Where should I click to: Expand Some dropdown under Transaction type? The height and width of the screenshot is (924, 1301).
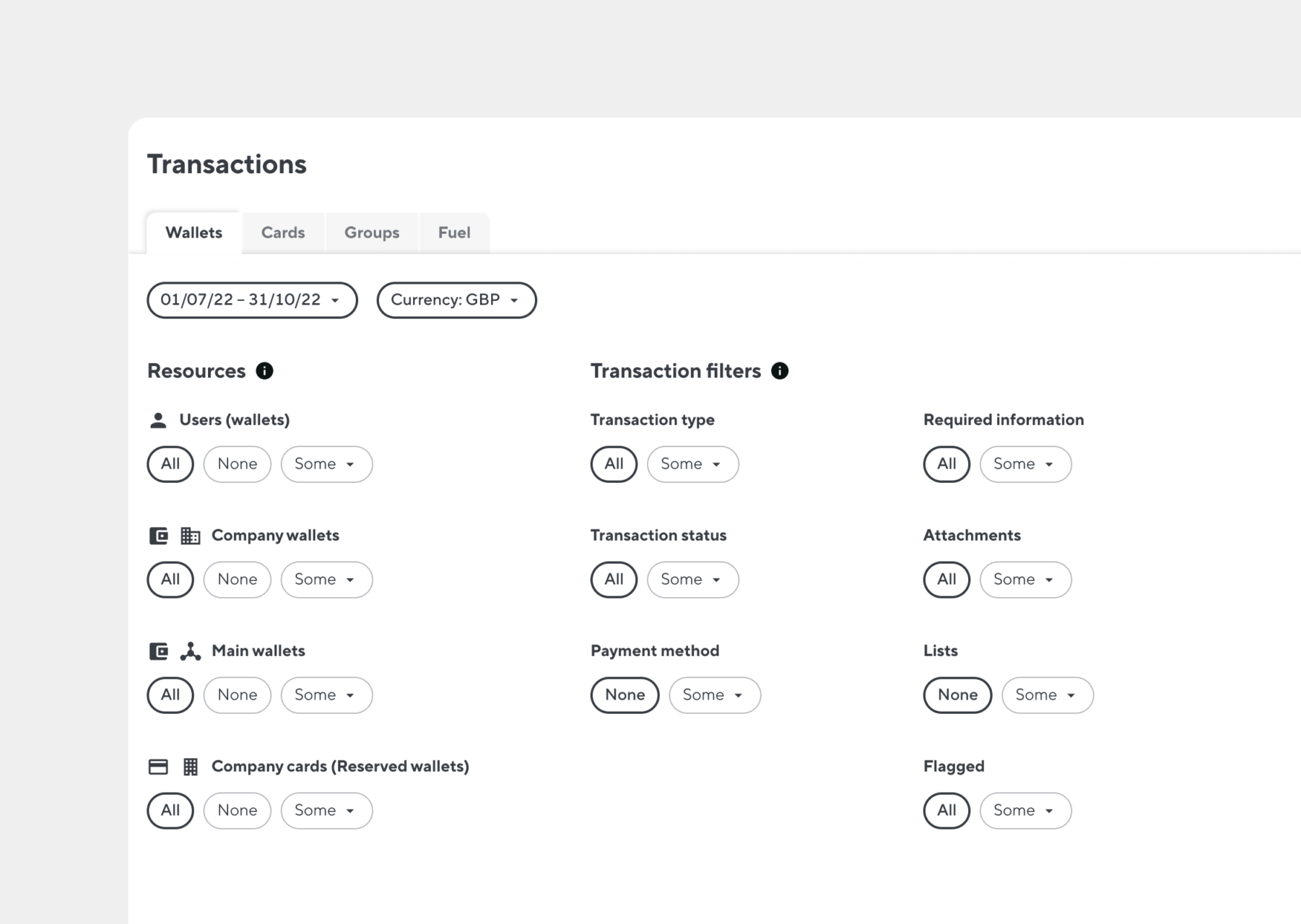[x=693, y=464]
